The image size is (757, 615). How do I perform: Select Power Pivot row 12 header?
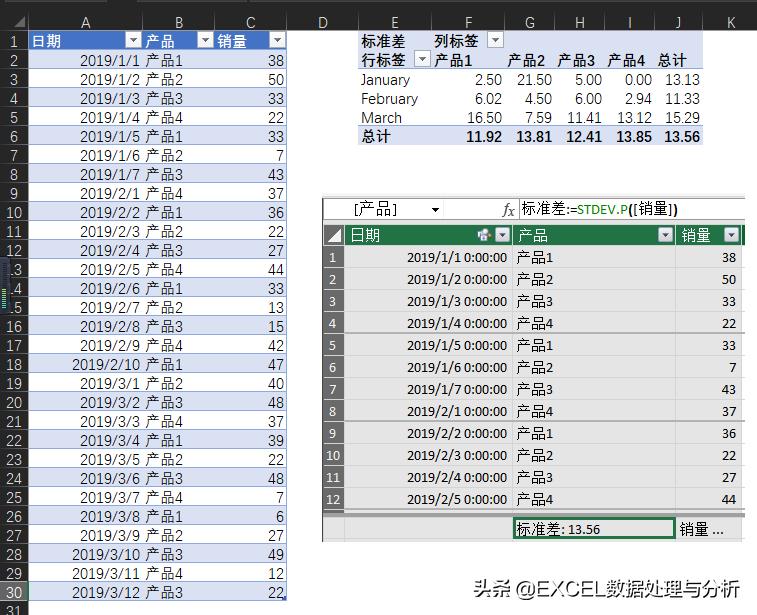coord(333,499)
